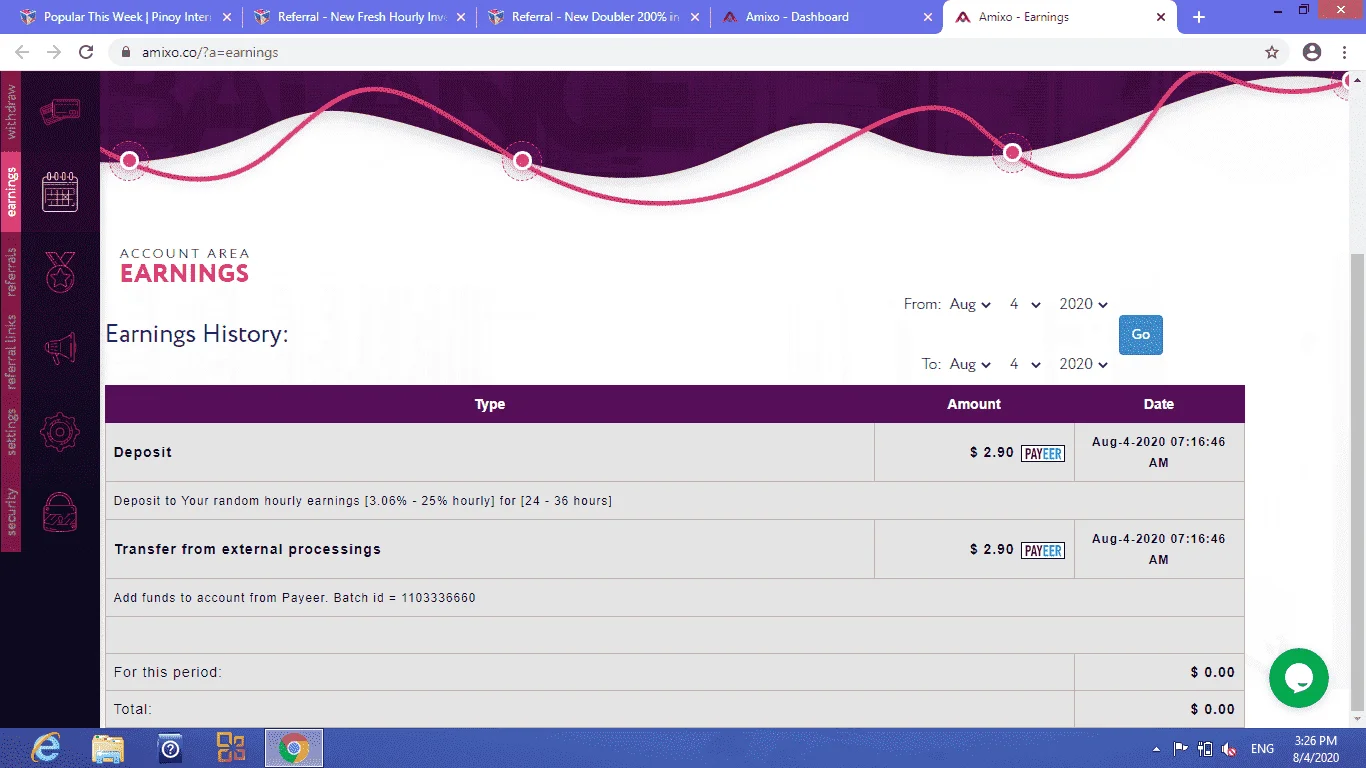Open the From day dropdown

pos(1025,304)
